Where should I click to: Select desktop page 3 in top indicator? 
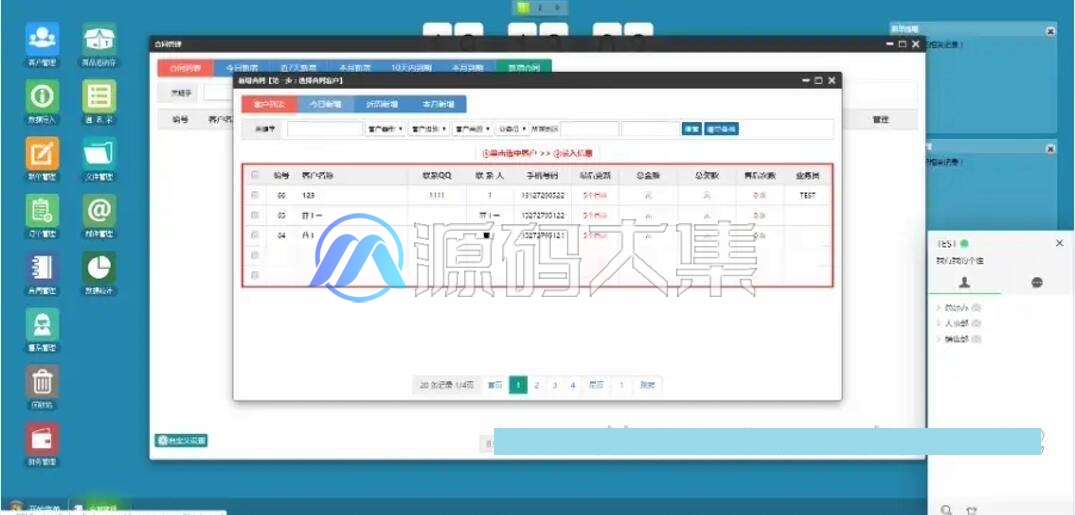click(557, 8)
